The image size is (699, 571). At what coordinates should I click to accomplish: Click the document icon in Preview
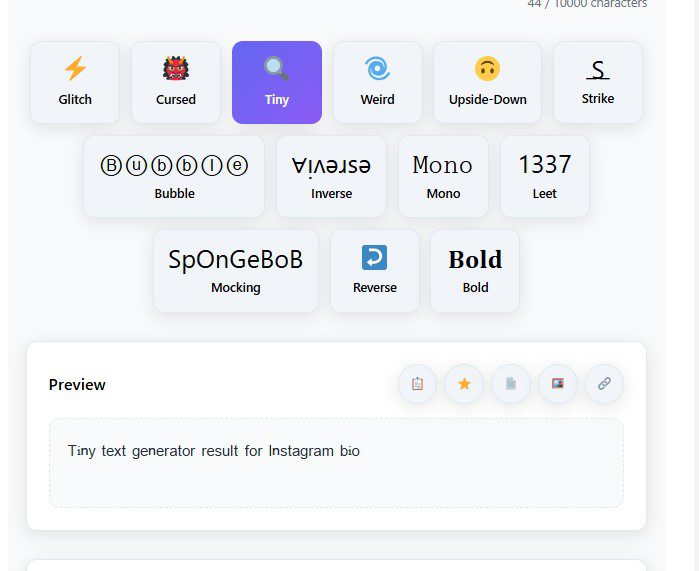511,384
